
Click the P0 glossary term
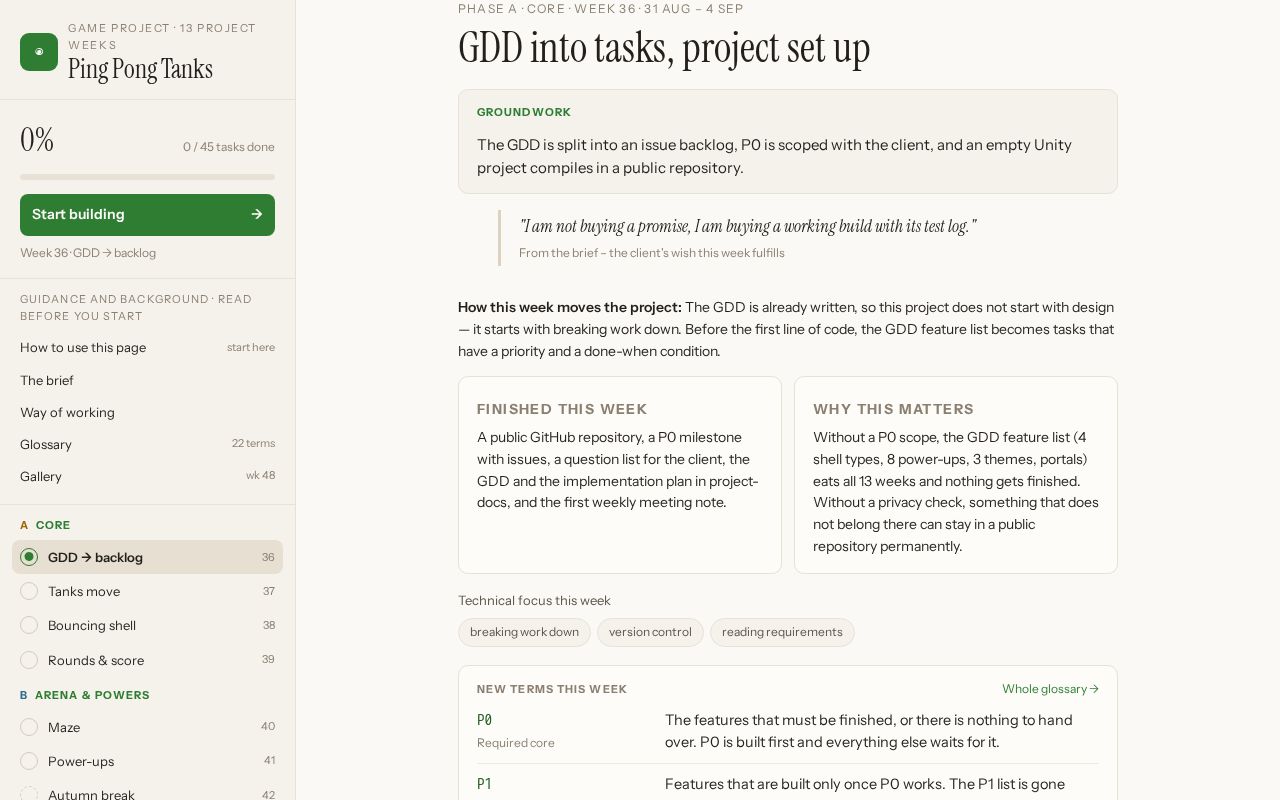[x=484, y=720]
